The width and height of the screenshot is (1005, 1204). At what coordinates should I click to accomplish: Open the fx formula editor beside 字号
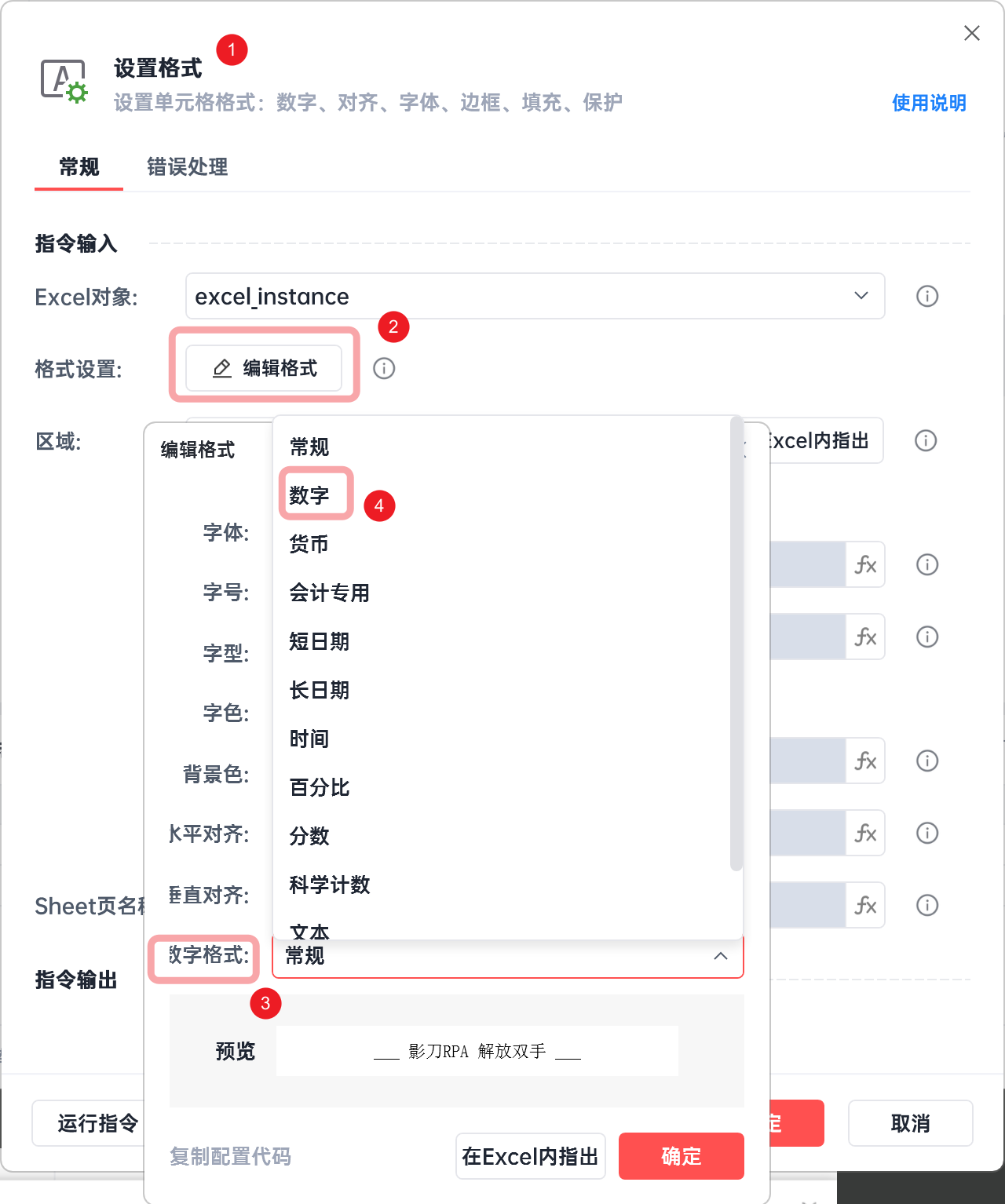(x=865, y=564)
